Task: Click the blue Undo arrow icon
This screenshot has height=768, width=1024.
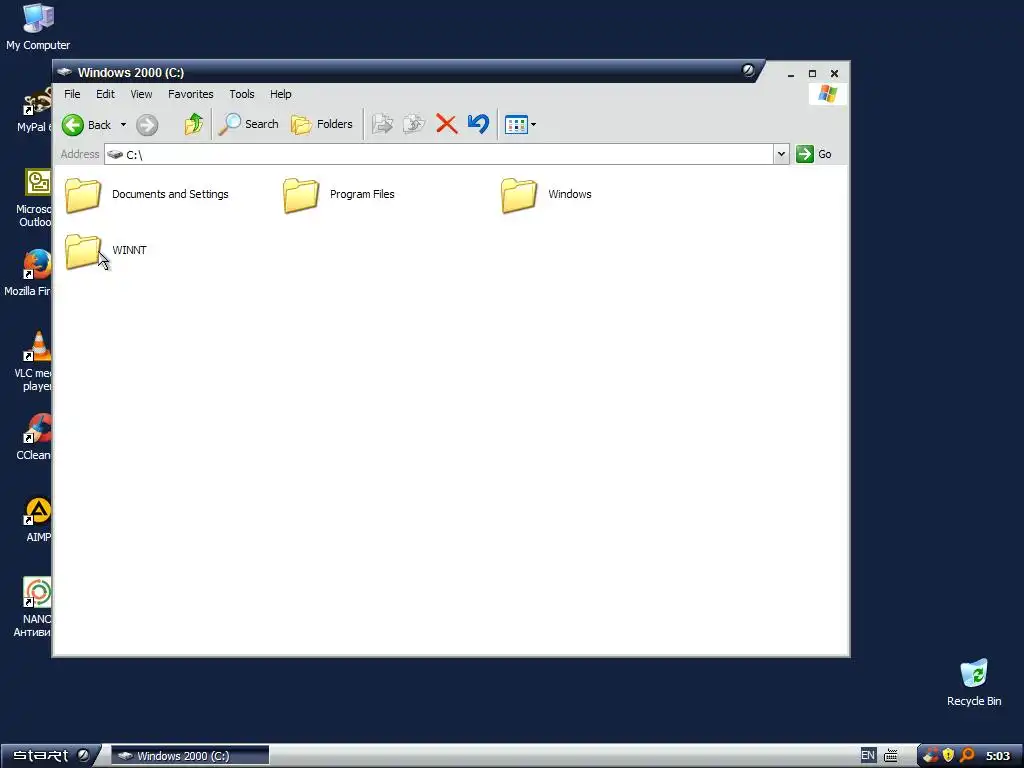Action: tap(478, 124)
